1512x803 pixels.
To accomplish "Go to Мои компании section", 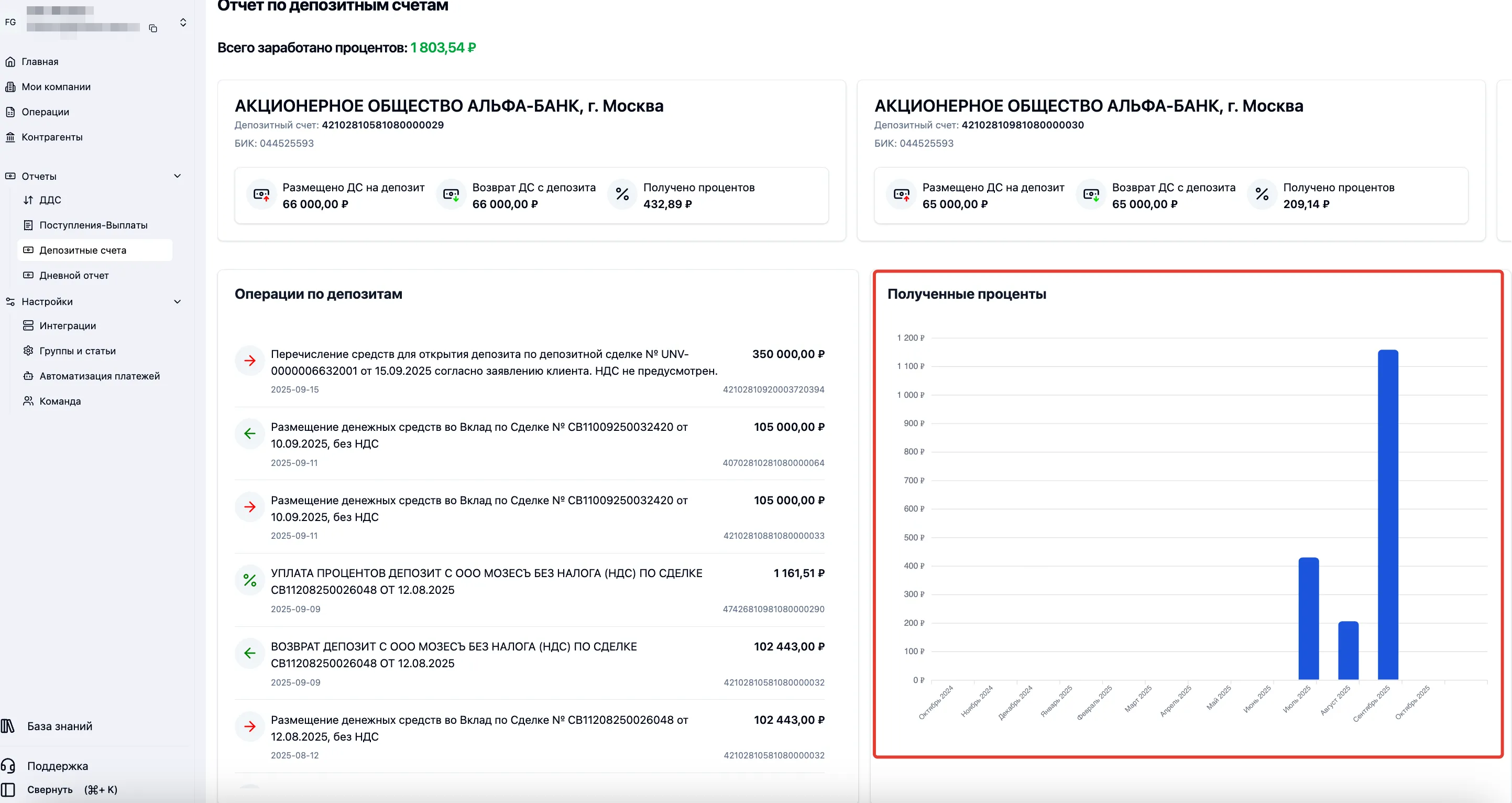I will coord(56,87).
